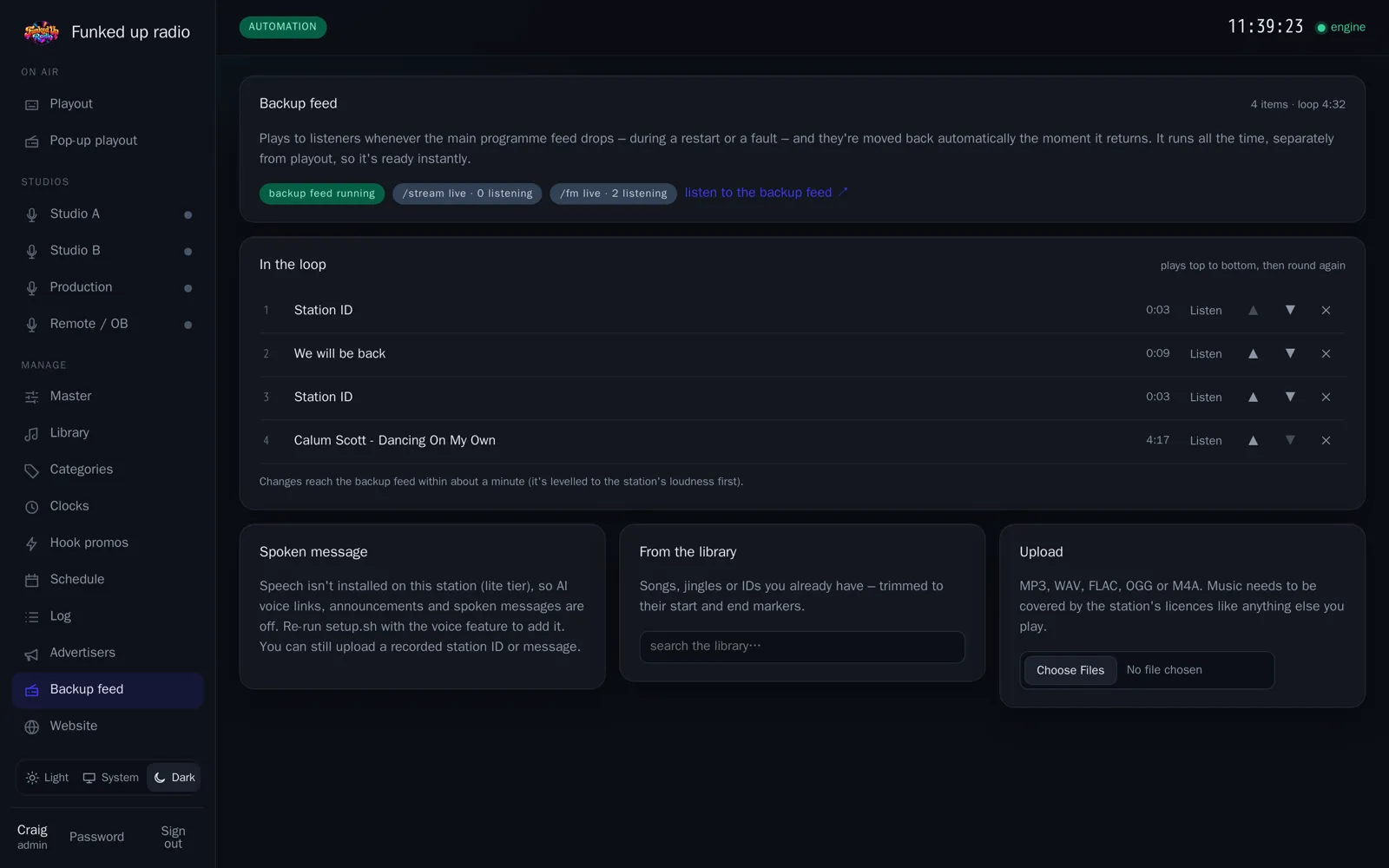Click the search the library field
The image size is (1389, 868).
pos(802,647)
